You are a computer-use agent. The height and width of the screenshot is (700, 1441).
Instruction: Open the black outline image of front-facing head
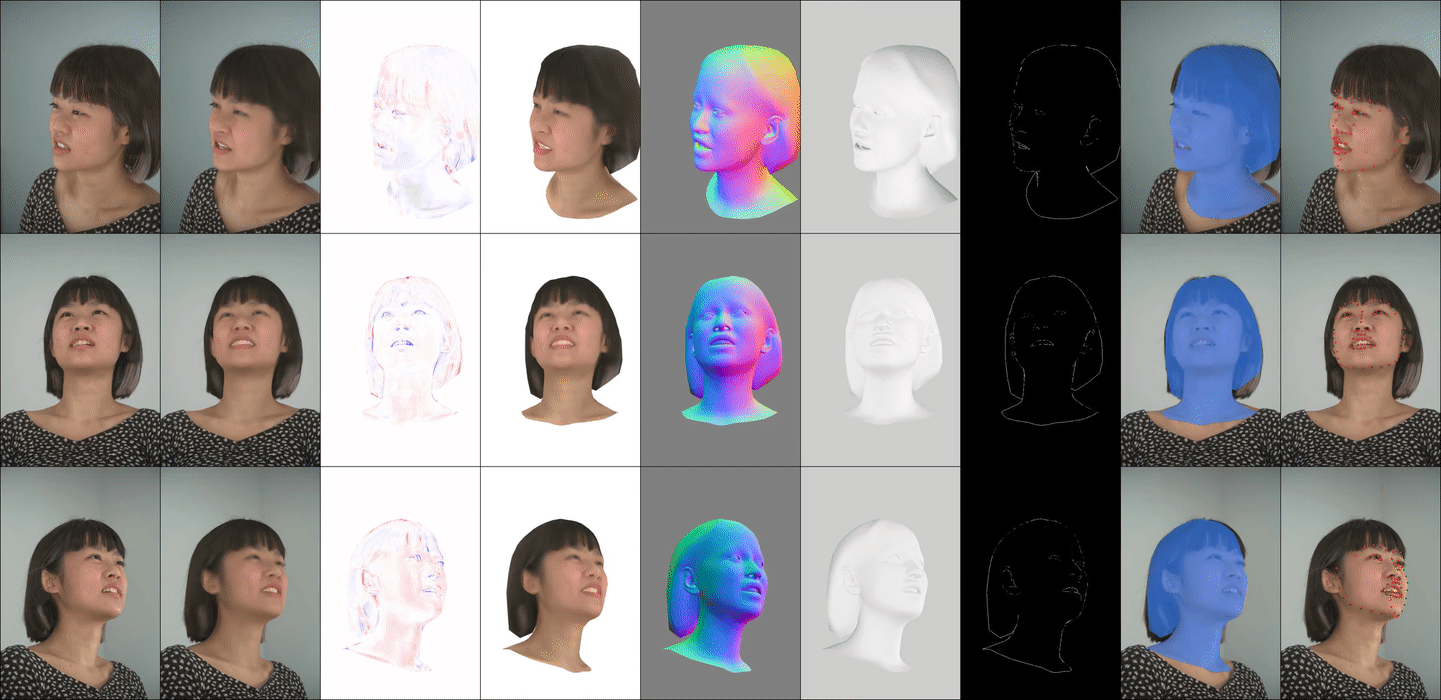[1040, 350]
